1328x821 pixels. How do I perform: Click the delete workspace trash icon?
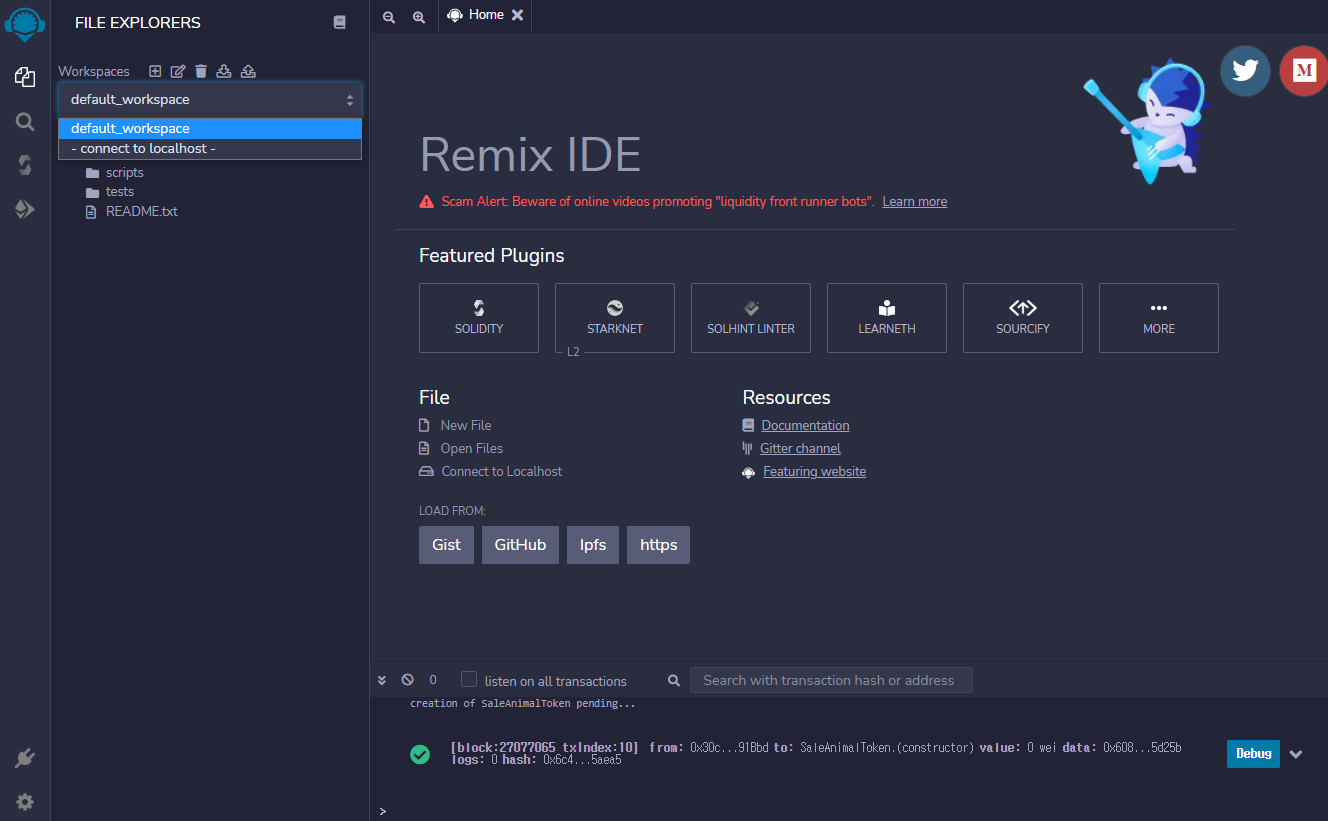tap(201, 71)
